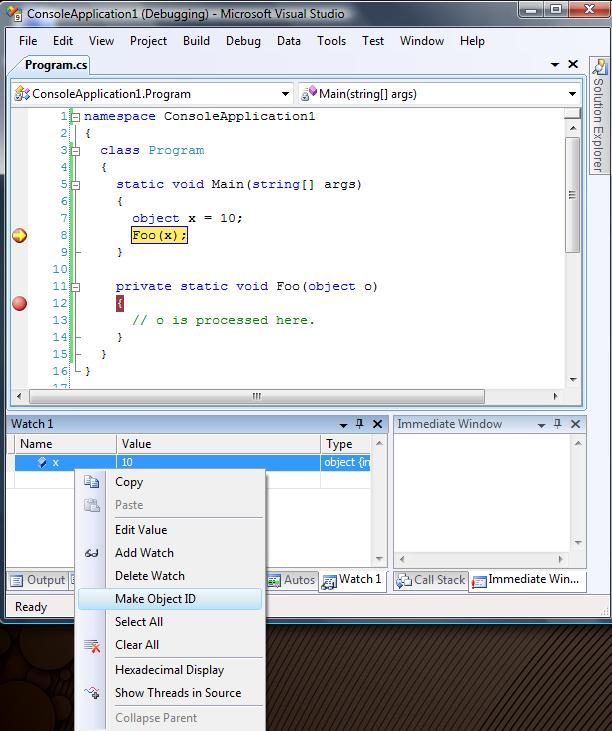The height and width of the screenshot is (731, 612).
Task: Click the Solution Explorer side tab icon
Action: 599,67
